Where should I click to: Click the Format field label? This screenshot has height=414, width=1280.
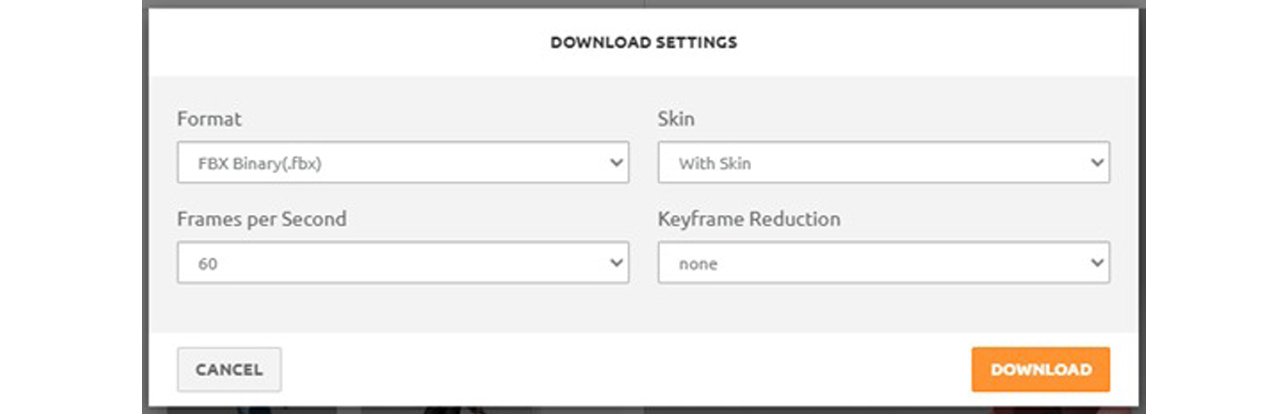[209, 119]
